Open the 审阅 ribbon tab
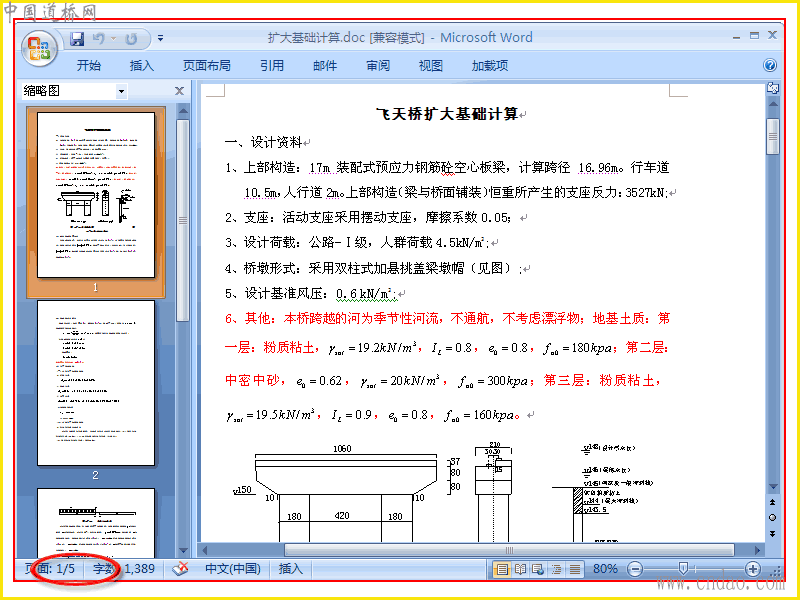The width and height of the screenshot is (800, 600). pyautogui.click(x=378, y=65)
